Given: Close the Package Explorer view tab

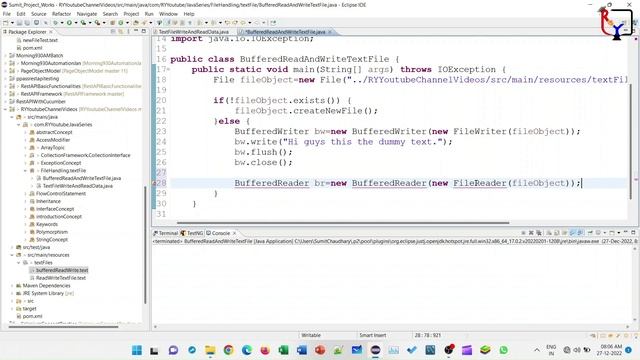Looking at the screenshot, I should 51,32.
